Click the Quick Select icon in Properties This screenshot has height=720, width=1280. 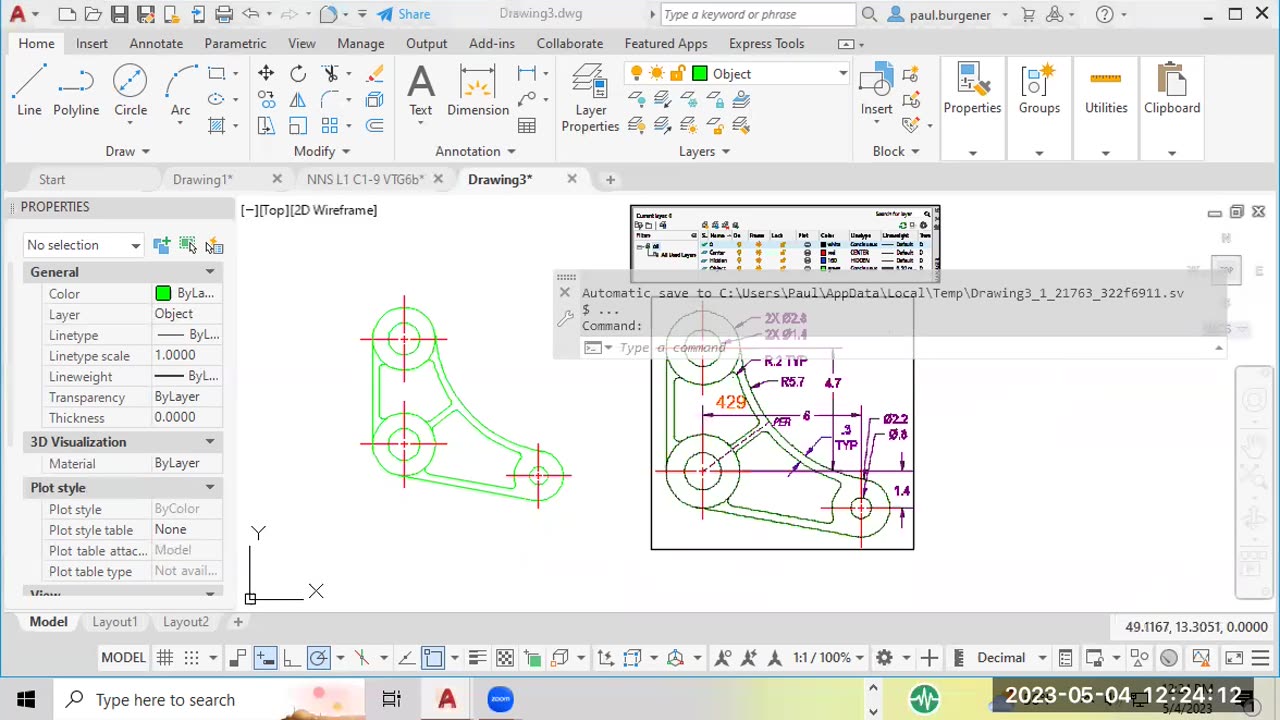pos(214,245)
